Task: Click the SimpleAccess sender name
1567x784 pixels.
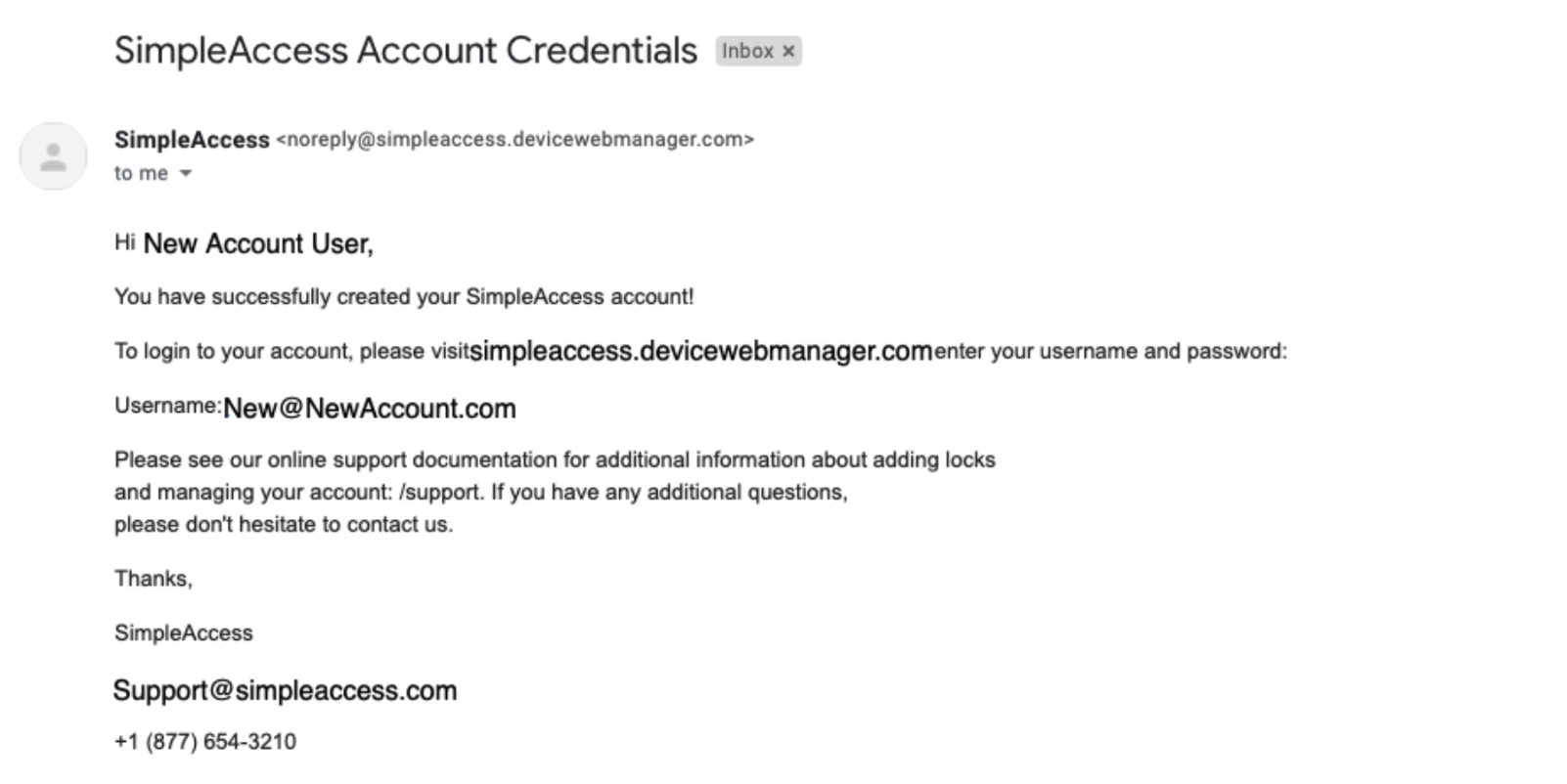Action: [x=192, y=140]
